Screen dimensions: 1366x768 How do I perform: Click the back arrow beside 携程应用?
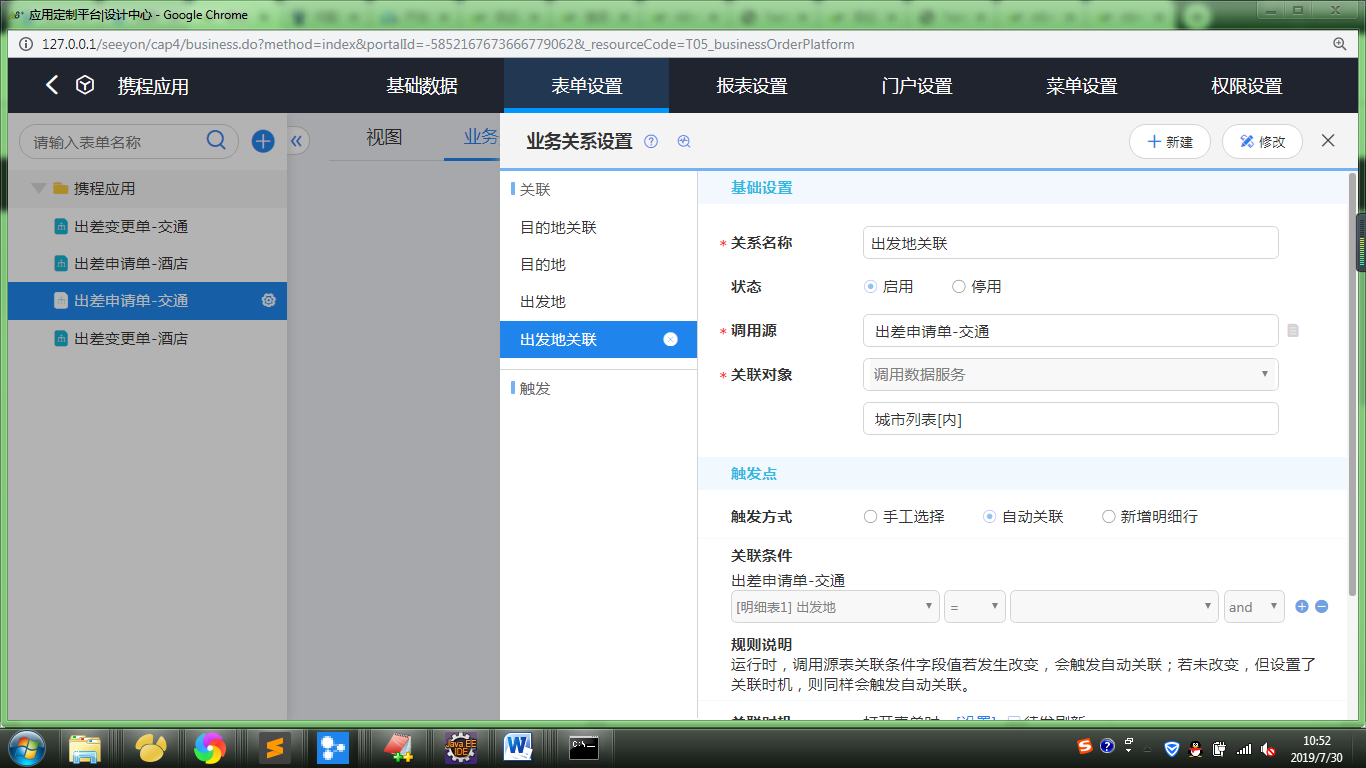click(x=52, y=86)
